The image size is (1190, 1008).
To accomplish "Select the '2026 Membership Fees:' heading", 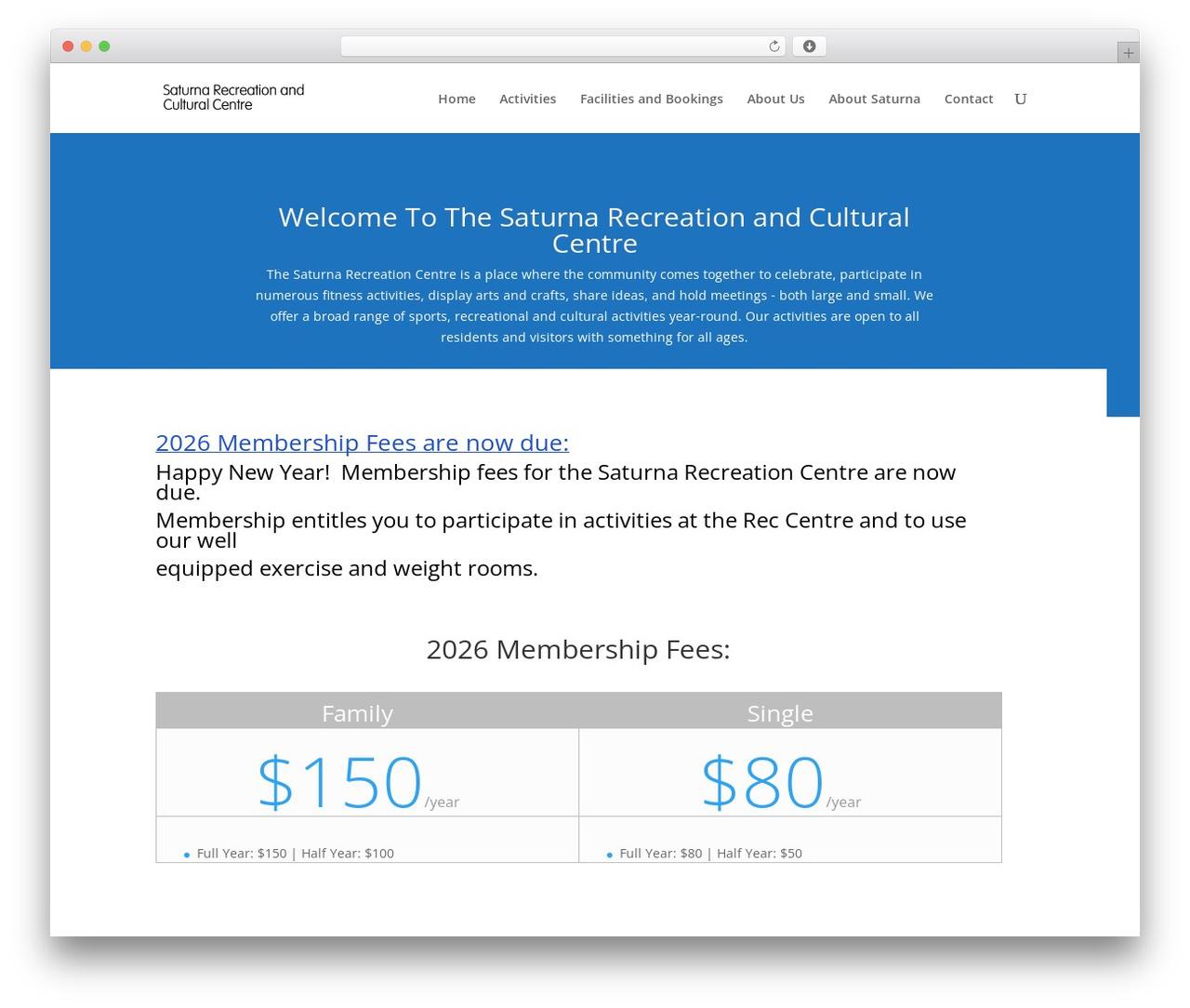I will [x=578, y=649].
